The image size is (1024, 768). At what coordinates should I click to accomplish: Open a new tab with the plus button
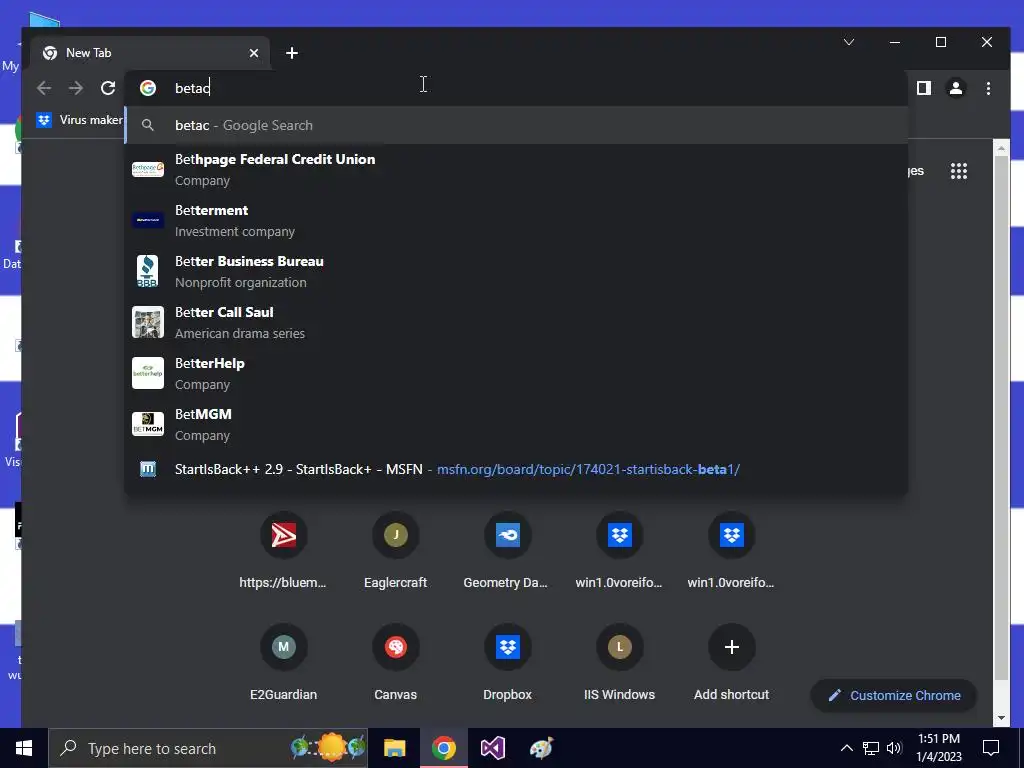(292, 53)
